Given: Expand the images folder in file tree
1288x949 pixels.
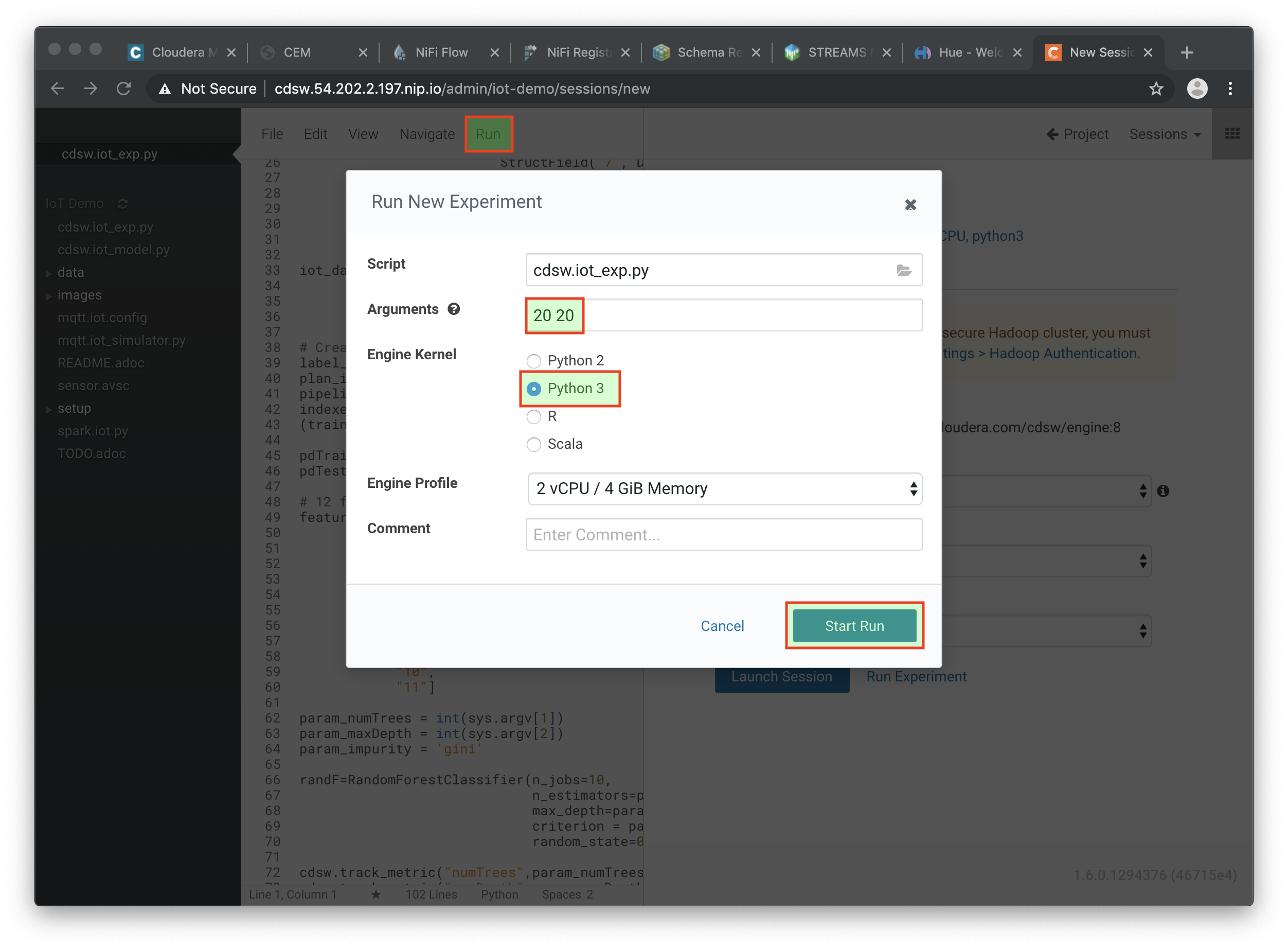Looking at the screenshot, I should tap(49, 296).
